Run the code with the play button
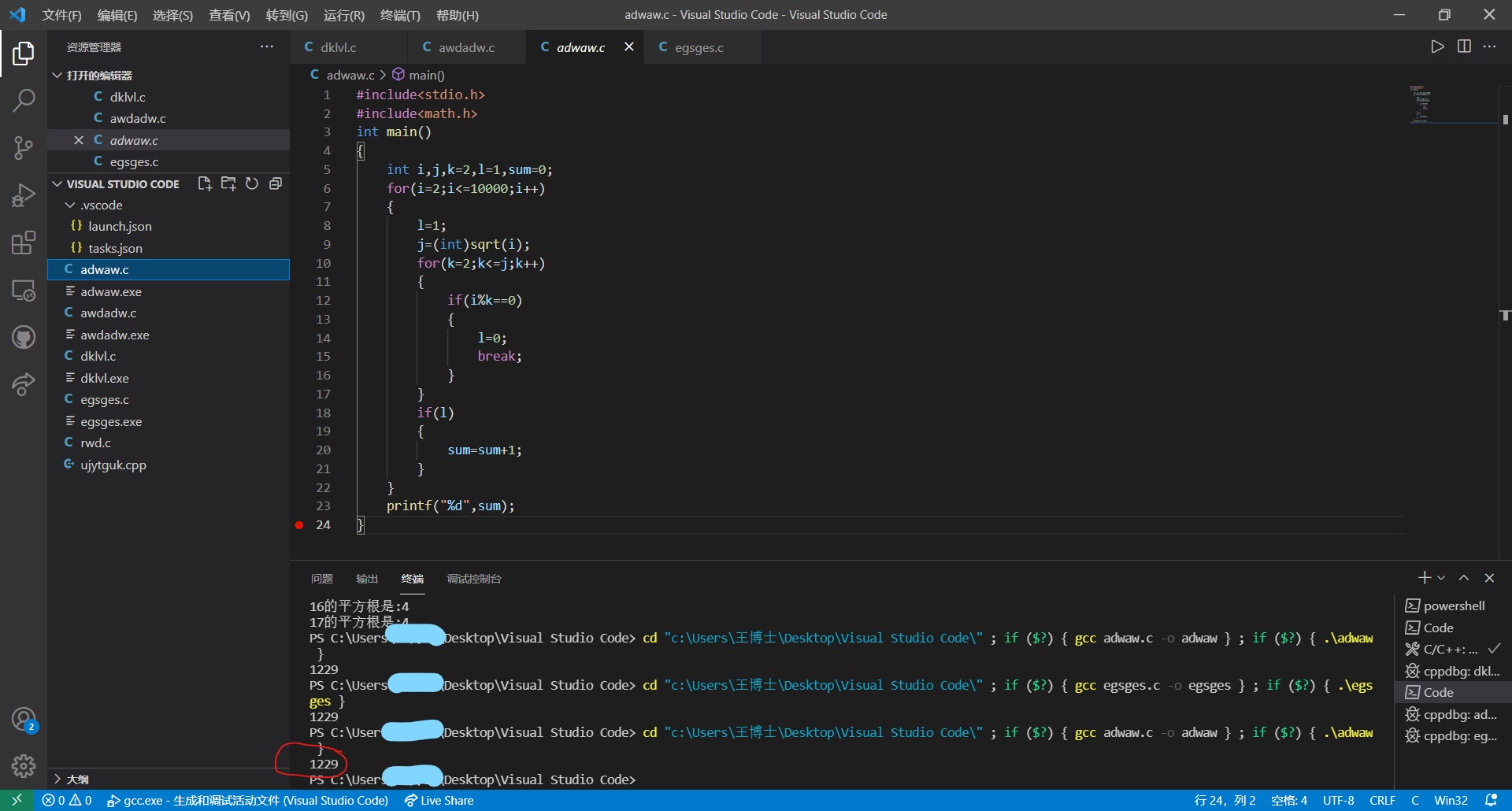1512x811 pixels. pyautogui.click(x=1437, y=46)
